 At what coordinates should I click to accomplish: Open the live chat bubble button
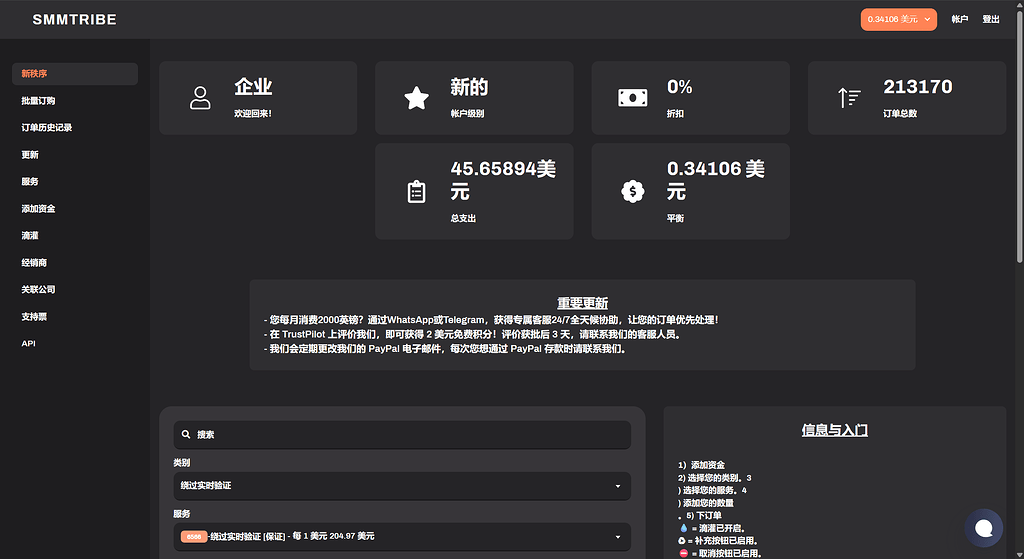click(x=984, y=528)
